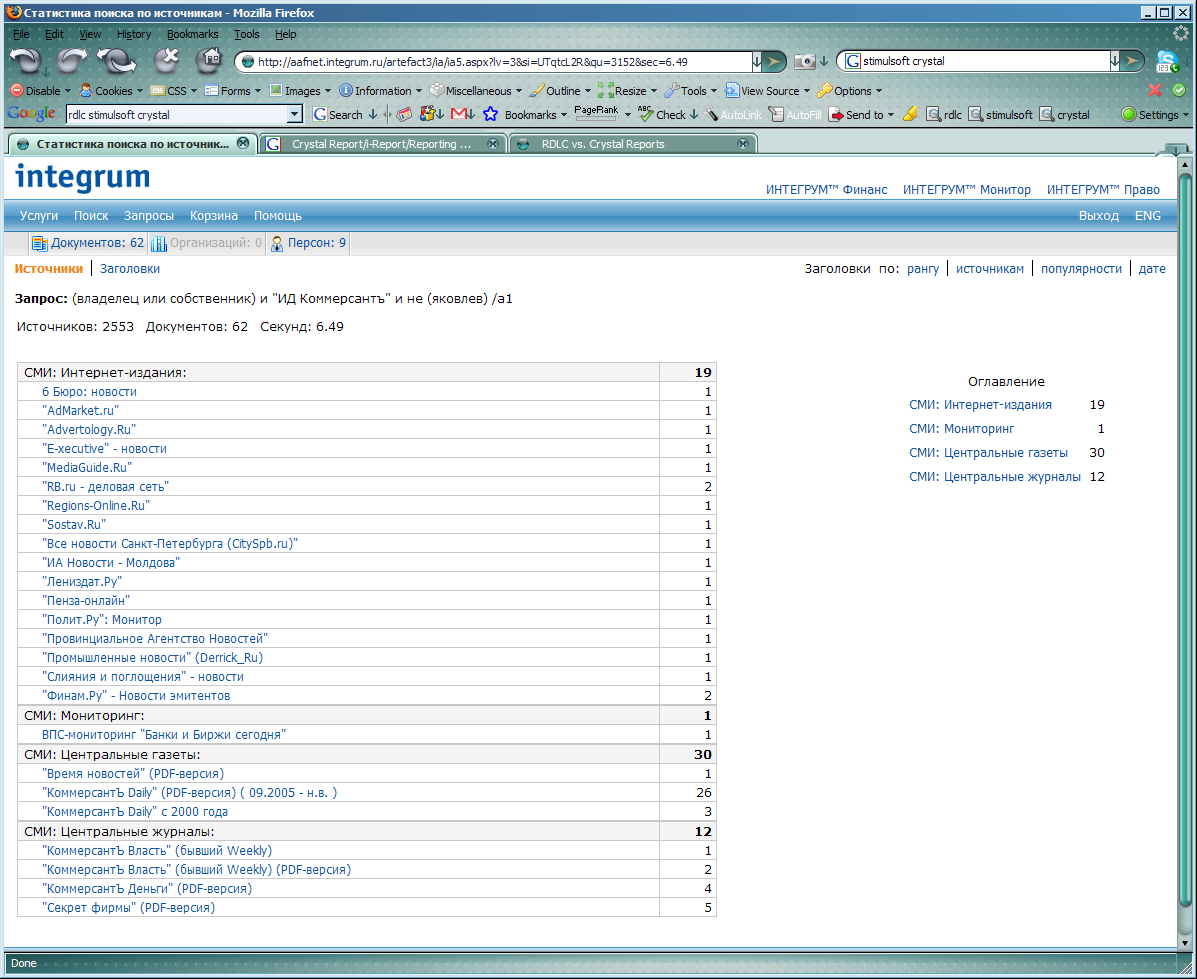Open the CSS dropdown
1197x979 pixels.
point(174,91)
